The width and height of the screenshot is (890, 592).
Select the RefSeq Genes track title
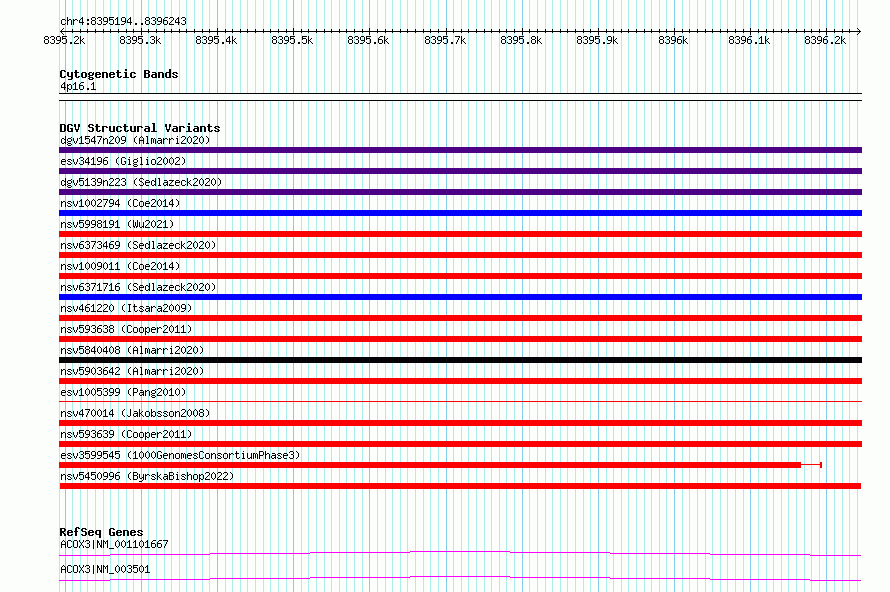point(101,532)
